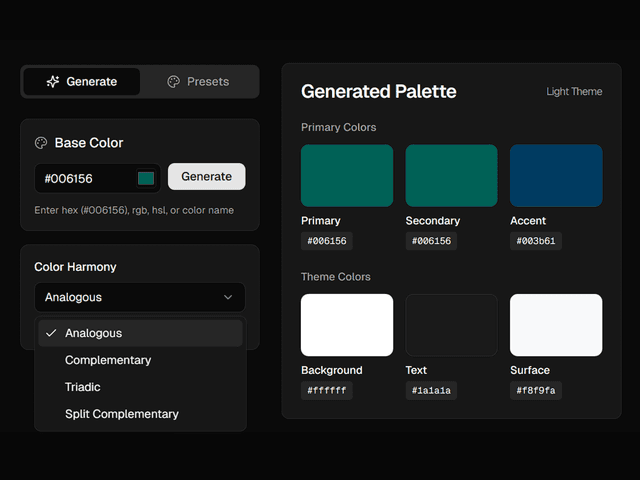640x480 pixels.
Task: Click the checkmark next to Analogous option
Action: (x=51, y=333)
